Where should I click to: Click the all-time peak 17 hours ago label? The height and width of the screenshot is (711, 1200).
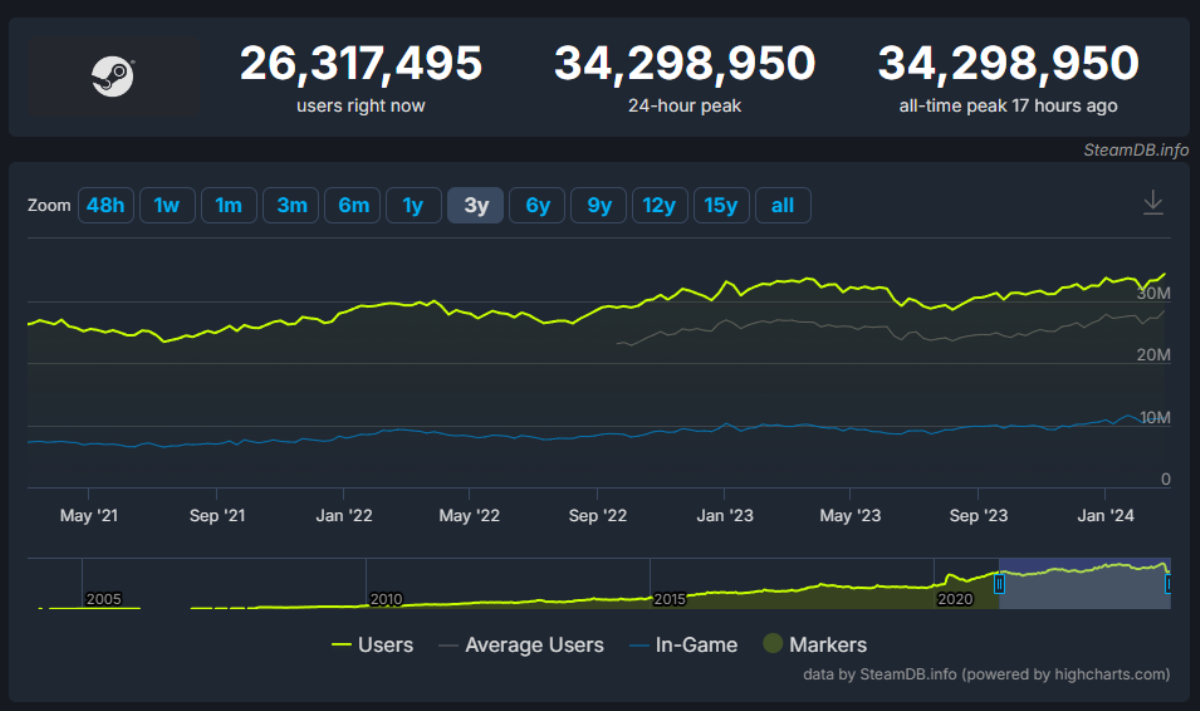coord(1008,106)
